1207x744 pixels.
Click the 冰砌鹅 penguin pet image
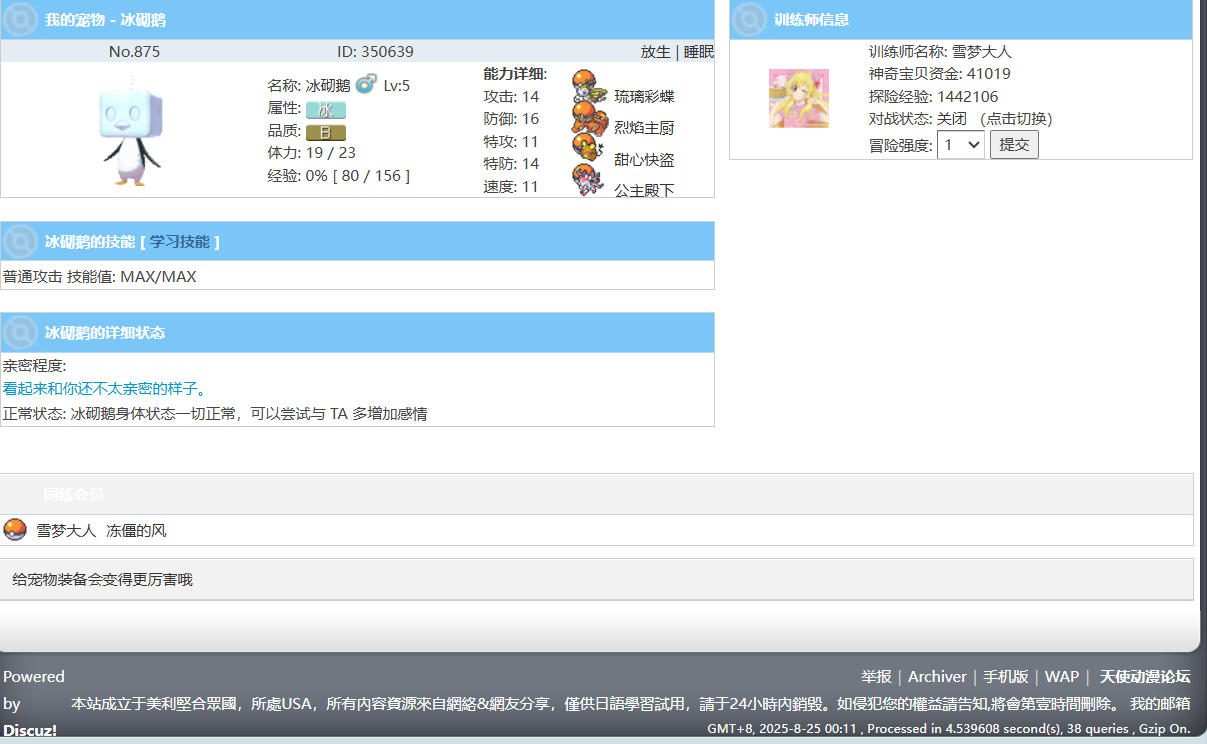coord(131,131)
